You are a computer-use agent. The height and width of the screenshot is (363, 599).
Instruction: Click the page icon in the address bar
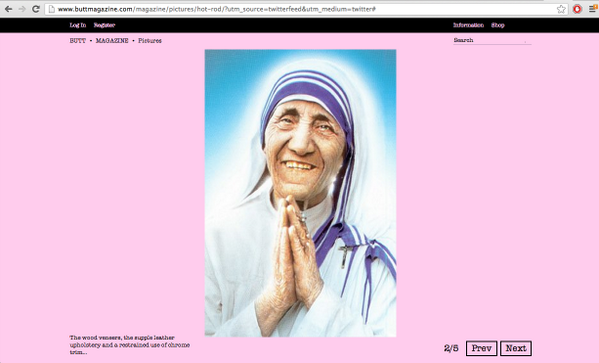51,9
